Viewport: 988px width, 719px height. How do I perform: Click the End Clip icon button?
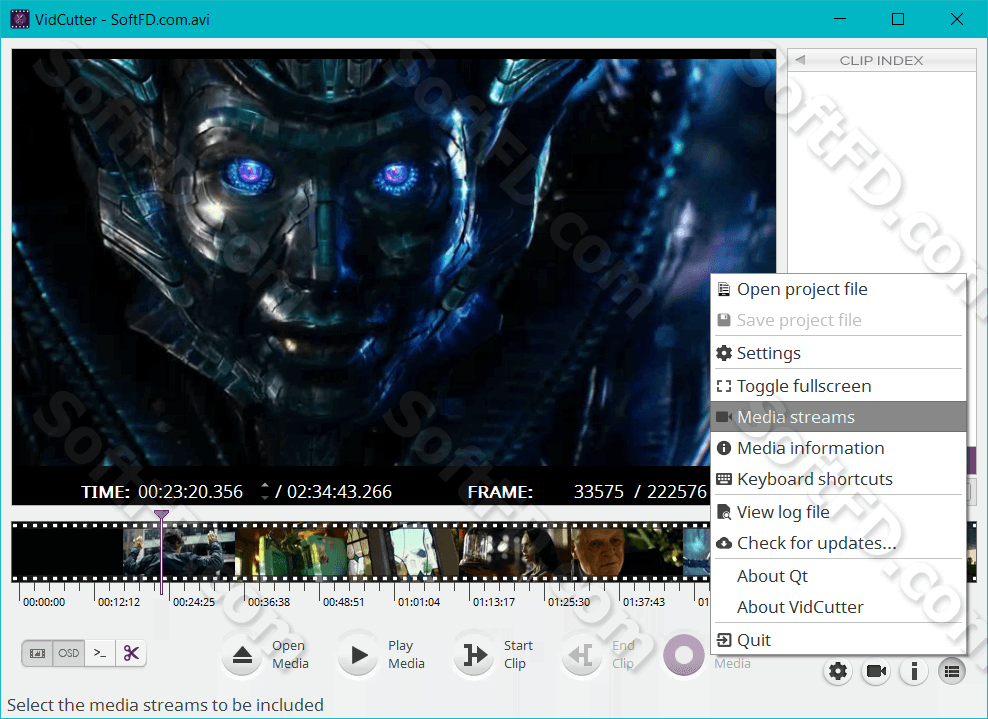pos(582,655)
